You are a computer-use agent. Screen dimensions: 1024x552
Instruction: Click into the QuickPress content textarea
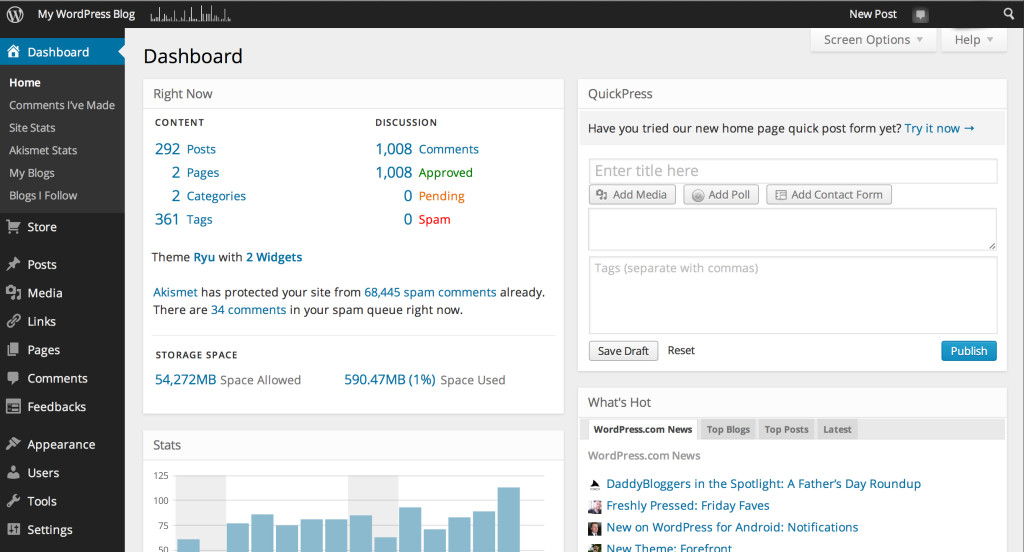(793, 229)
